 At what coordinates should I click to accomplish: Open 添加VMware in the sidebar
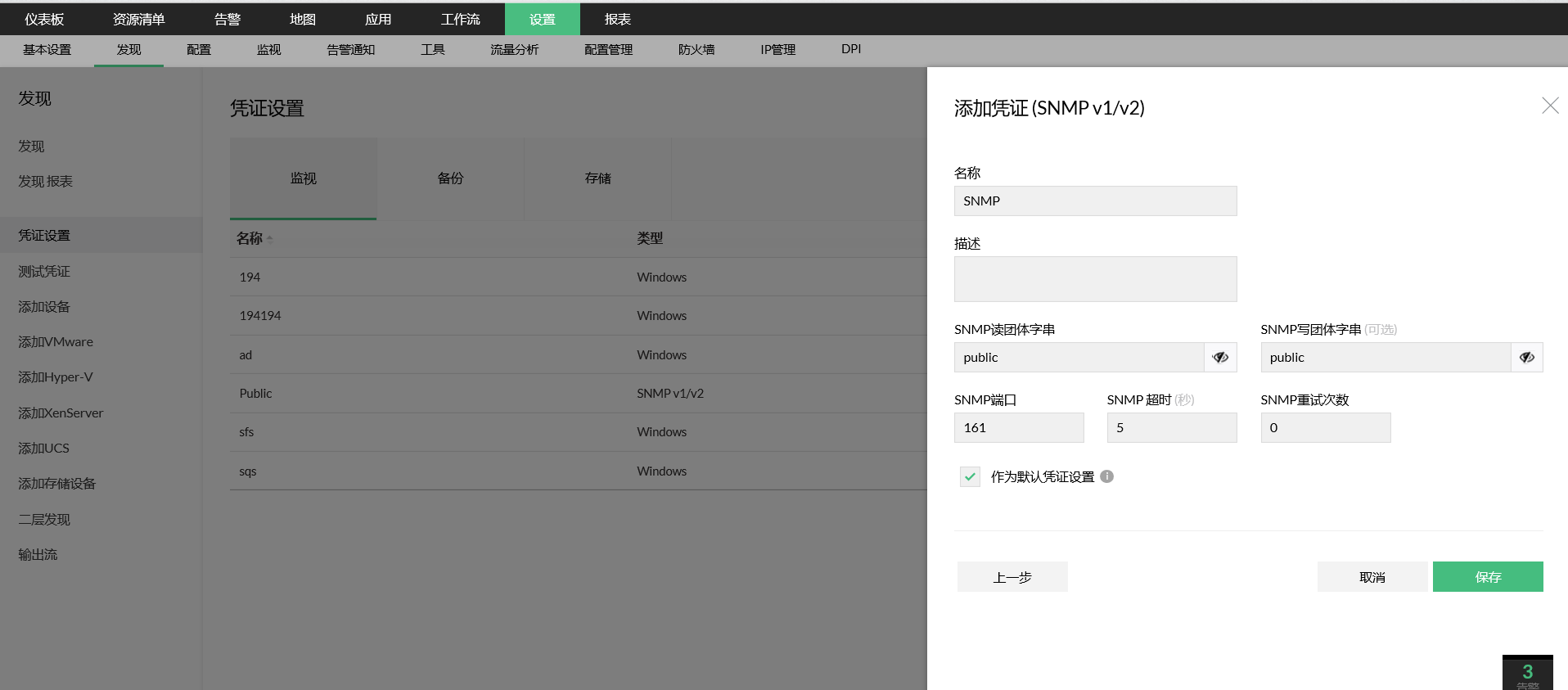pyautogui.click(x=56, y=342)
